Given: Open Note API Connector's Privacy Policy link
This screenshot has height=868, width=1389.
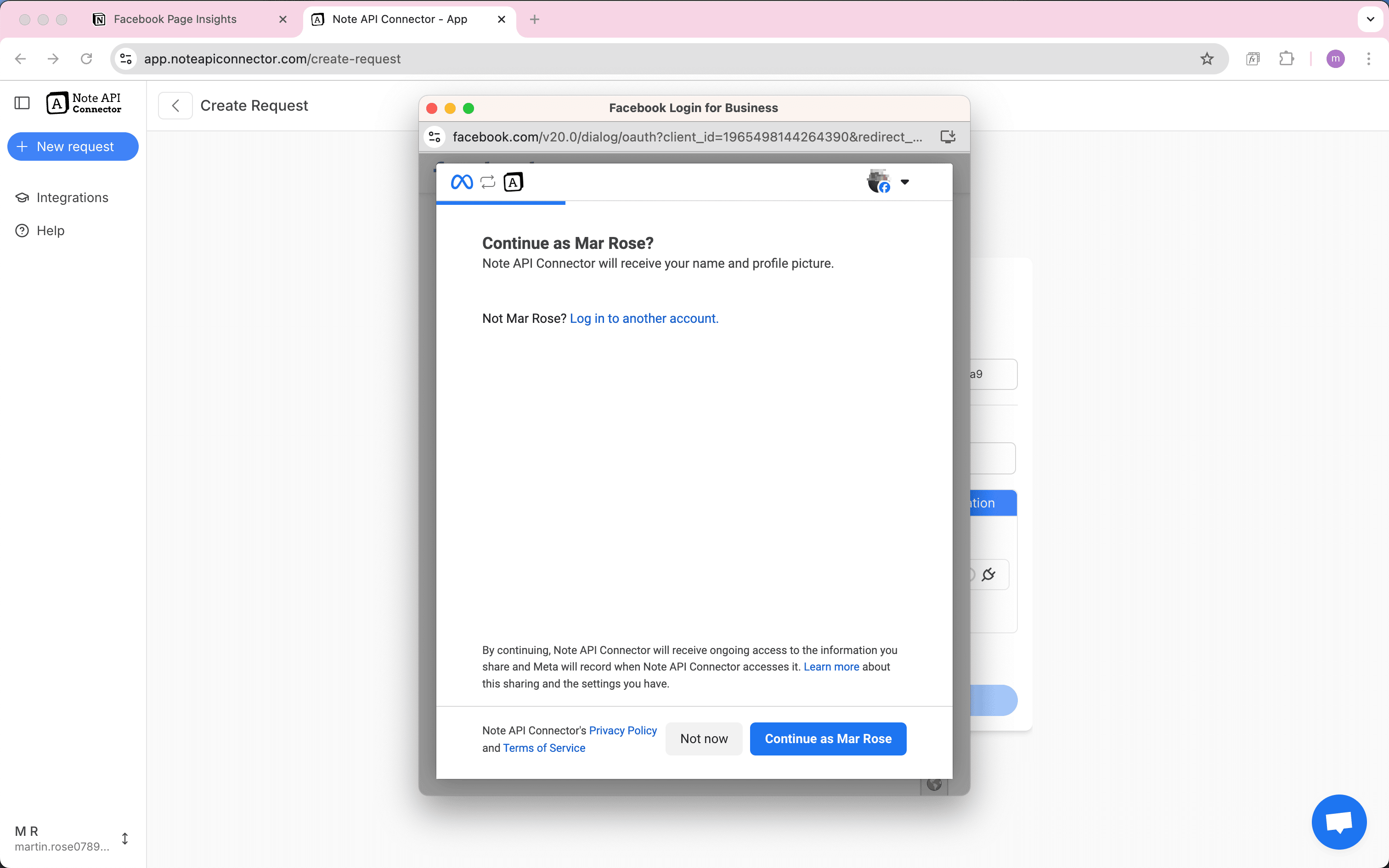Looking at the screenshot, I should (623, 730).
